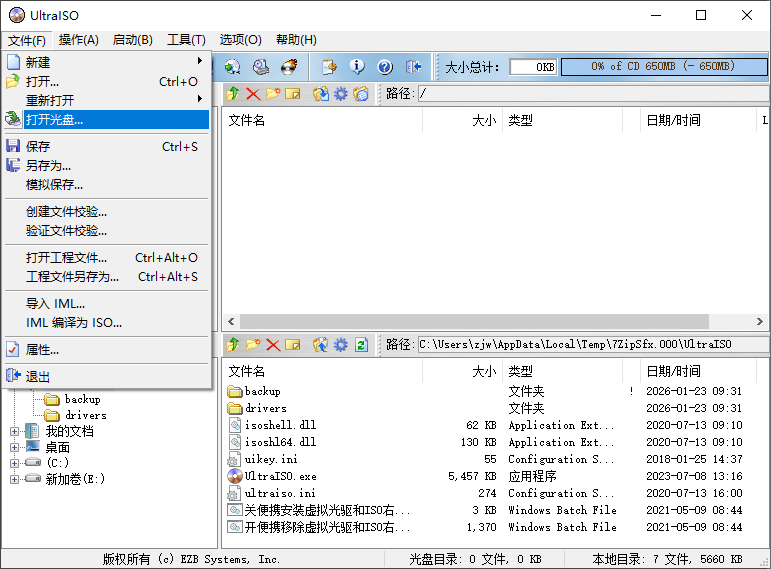Click right arrow of upper horizontal scrollbar
771x569 pixels.
759,321
